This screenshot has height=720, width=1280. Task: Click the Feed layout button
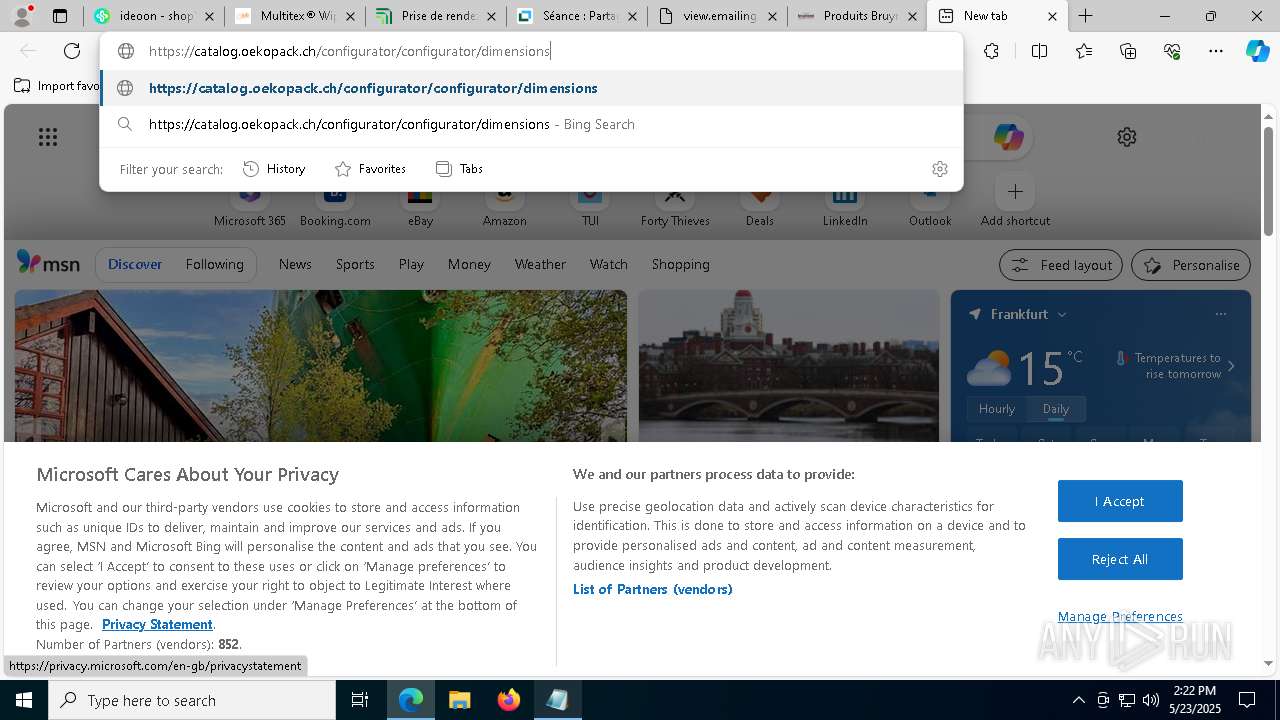click(1062, 265)
